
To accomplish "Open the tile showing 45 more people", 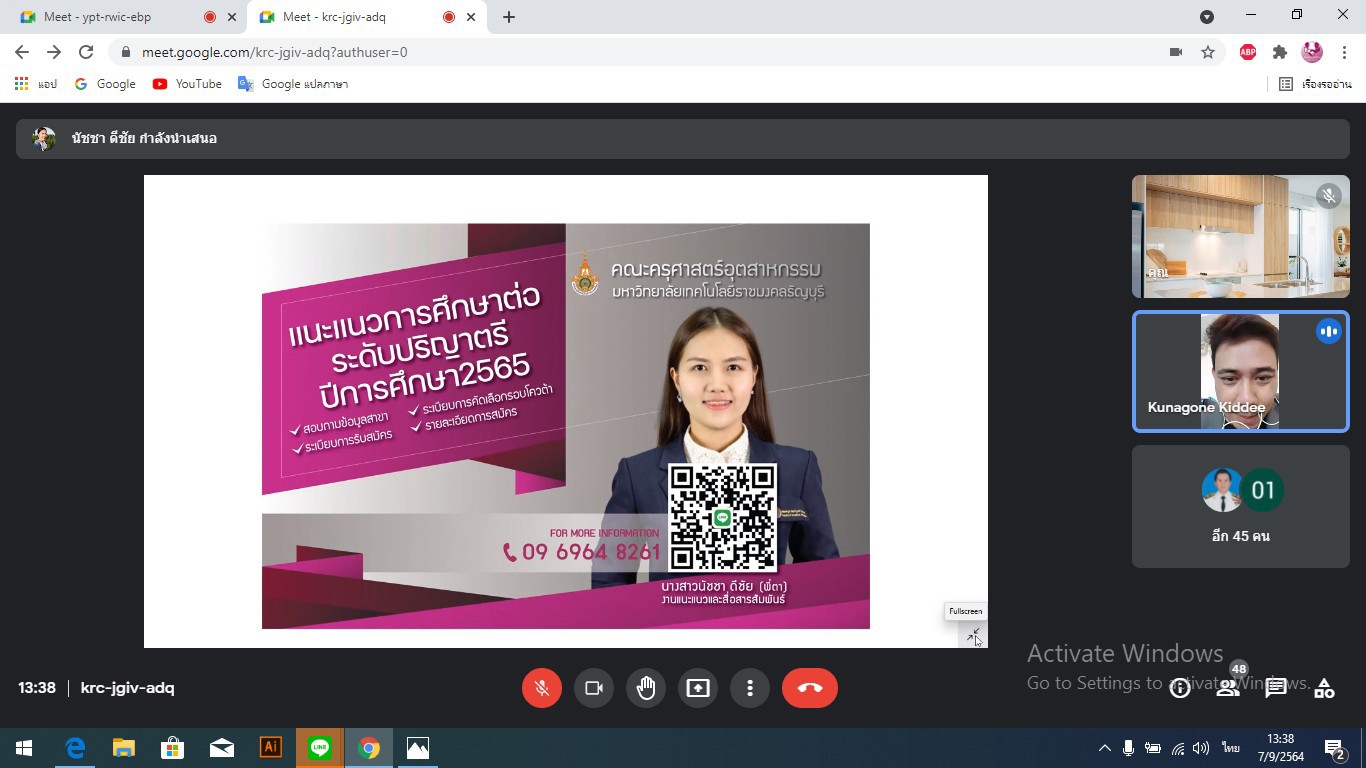I will coord(1240,507).
